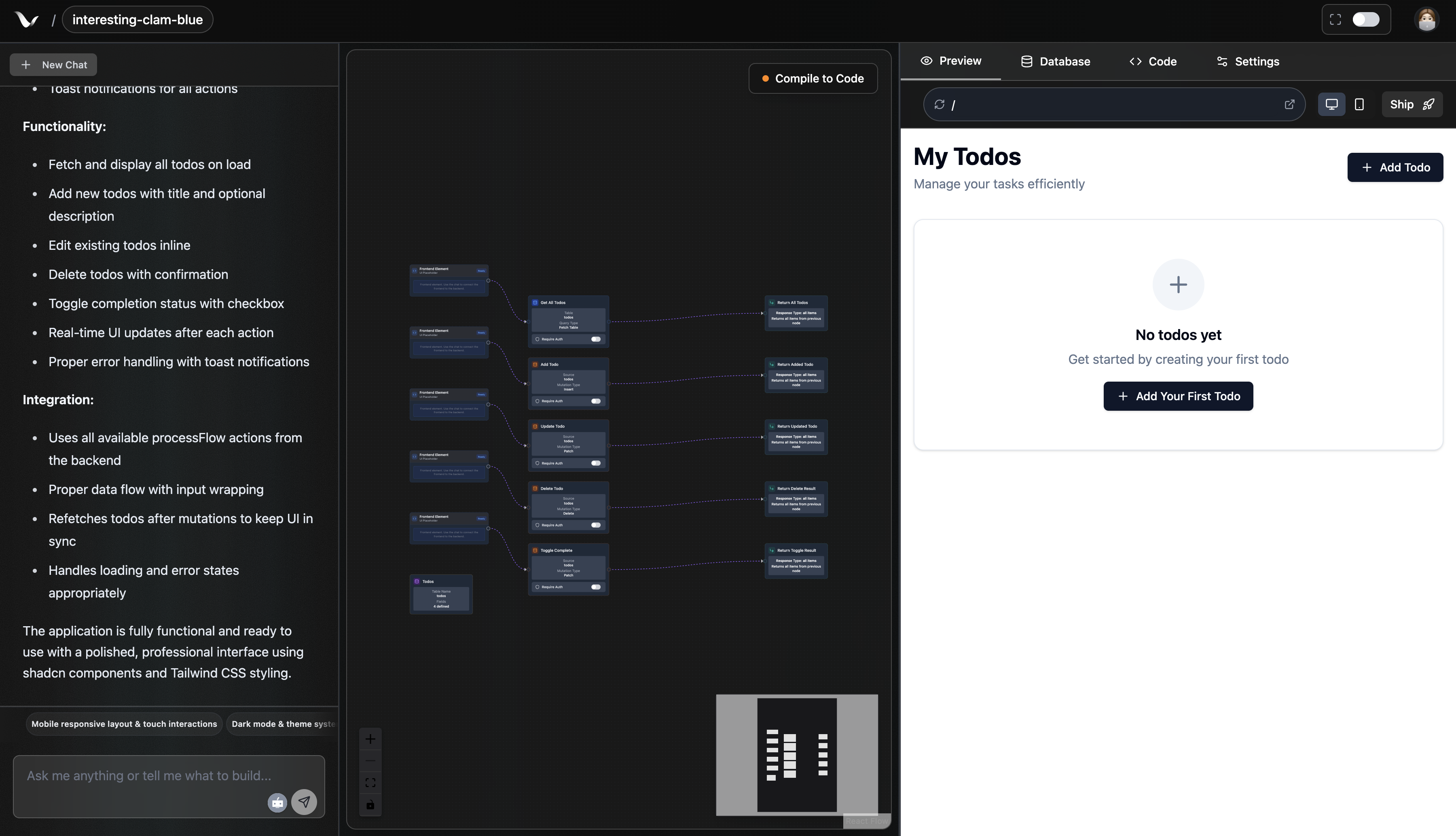Enable Require Auth on Get All Todos node

596,339
